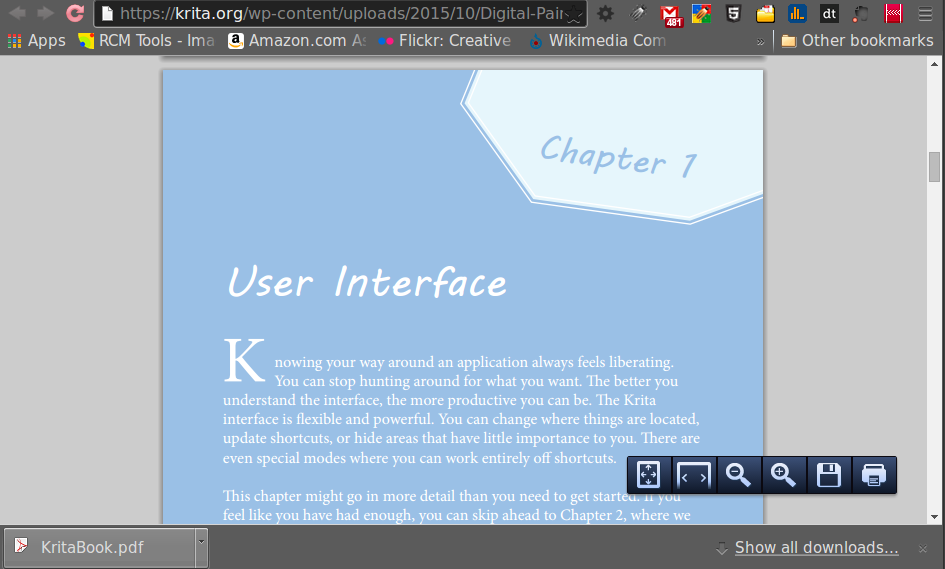
Task: Open the Flickr: Creative bookmark
Action: (x=445, y=41)
